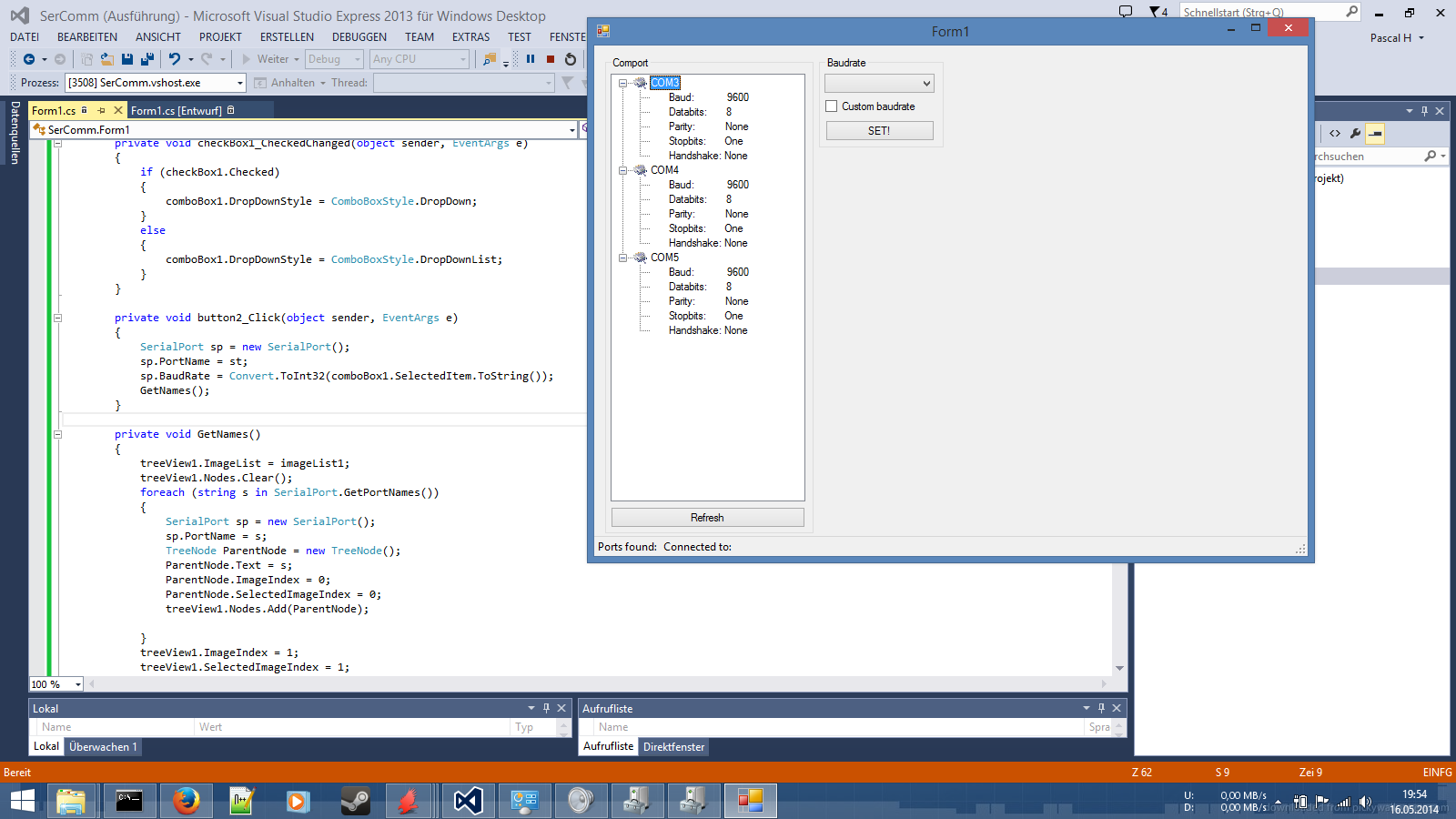
Task: Close the Form1.cs editor tab
Action: 117,110
